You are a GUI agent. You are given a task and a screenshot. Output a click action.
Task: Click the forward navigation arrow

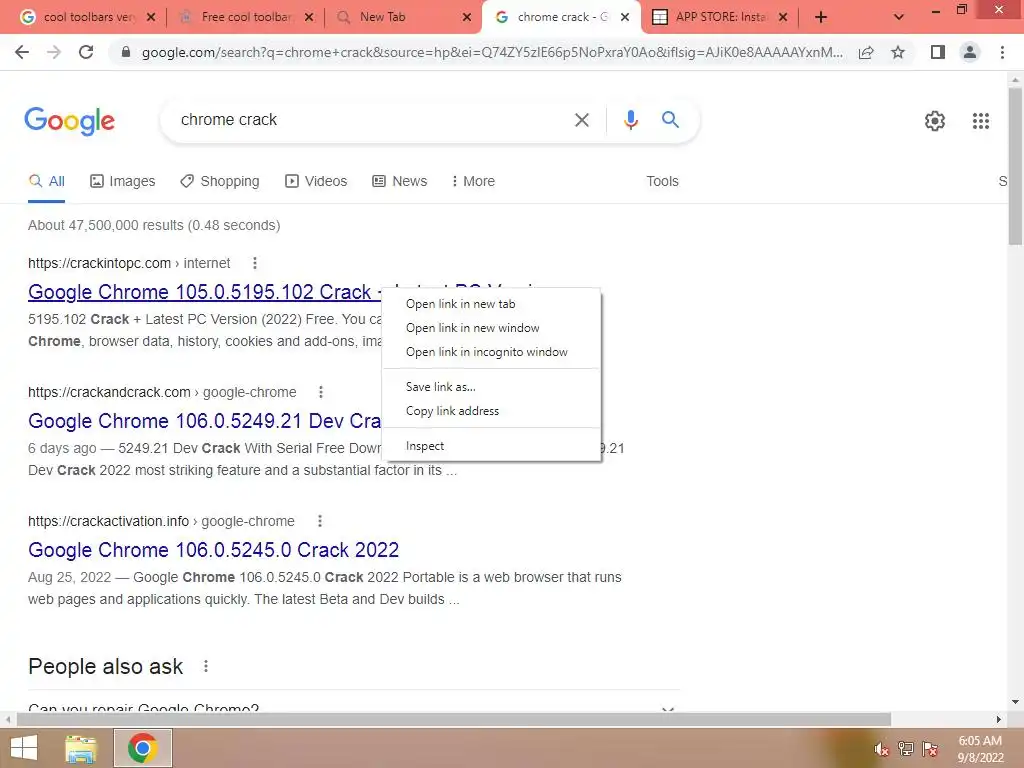point(54,52)
